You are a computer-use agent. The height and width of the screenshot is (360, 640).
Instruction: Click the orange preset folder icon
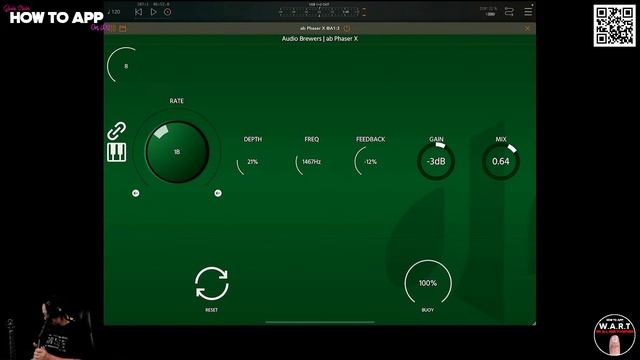122,29
